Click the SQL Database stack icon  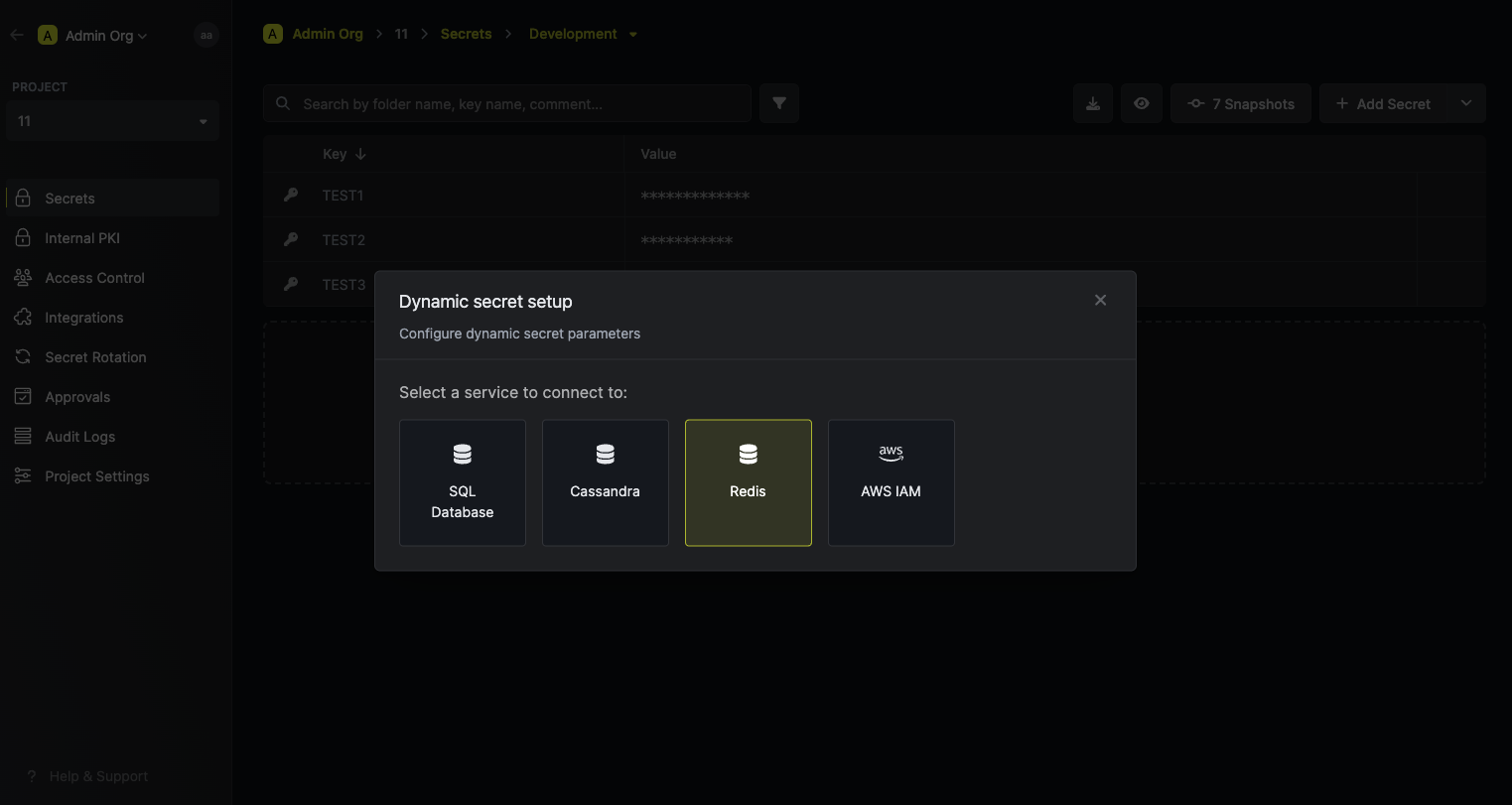(463, 454)
